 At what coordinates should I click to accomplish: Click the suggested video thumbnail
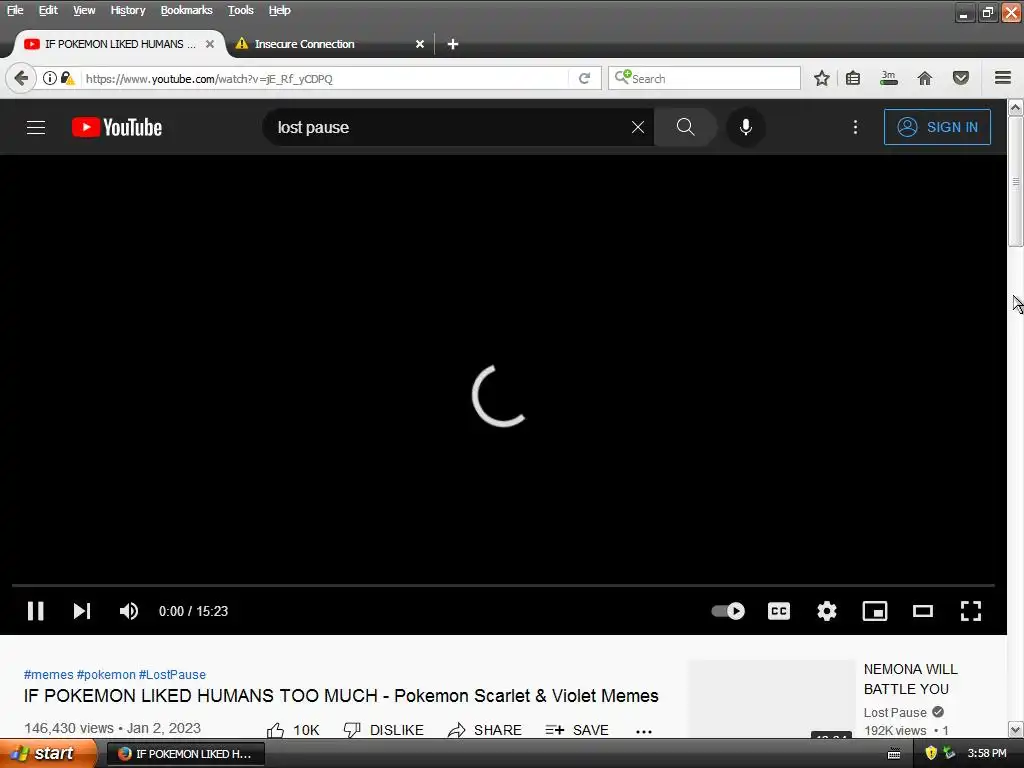(x=771, y=699)
